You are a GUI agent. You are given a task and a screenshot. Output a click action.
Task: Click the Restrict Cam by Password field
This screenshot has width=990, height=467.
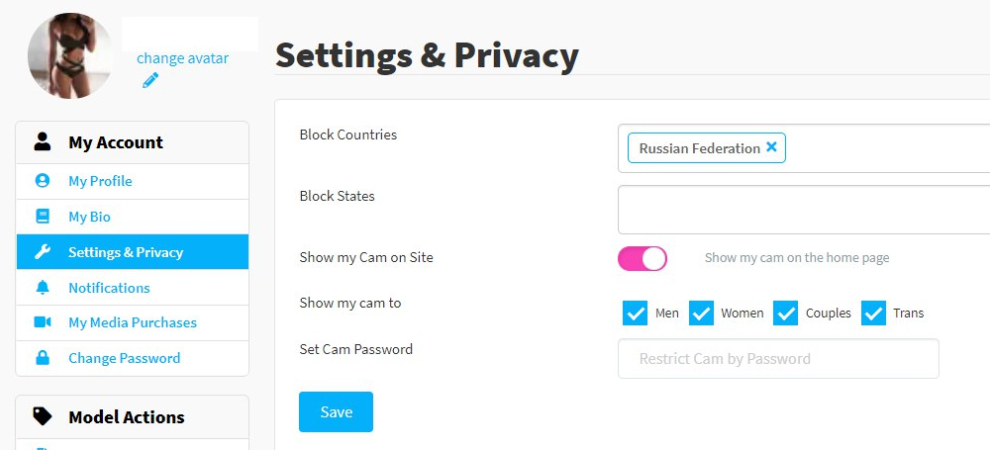(x=778, y=359)
